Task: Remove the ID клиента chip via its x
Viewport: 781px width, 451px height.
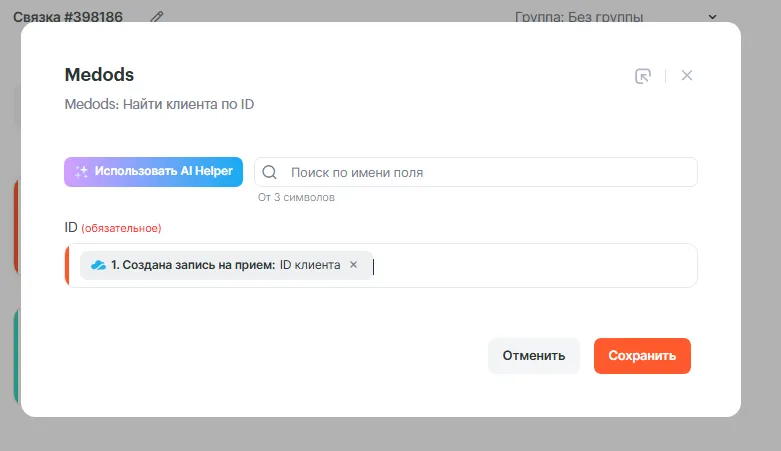Action: [x=353, y=265]
